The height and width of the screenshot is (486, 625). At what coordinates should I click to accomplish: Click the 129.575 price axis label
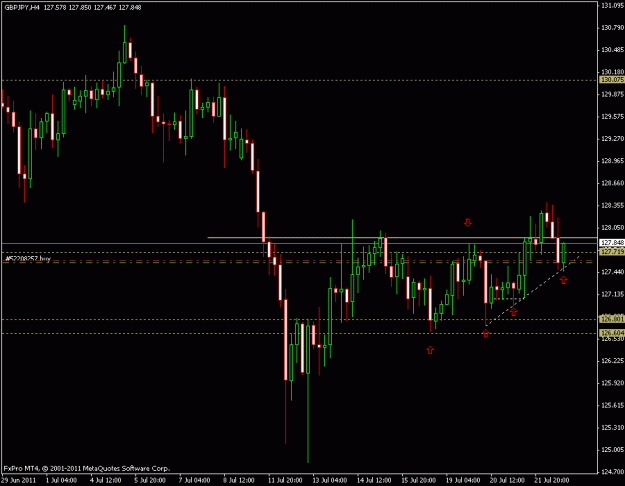612,117
